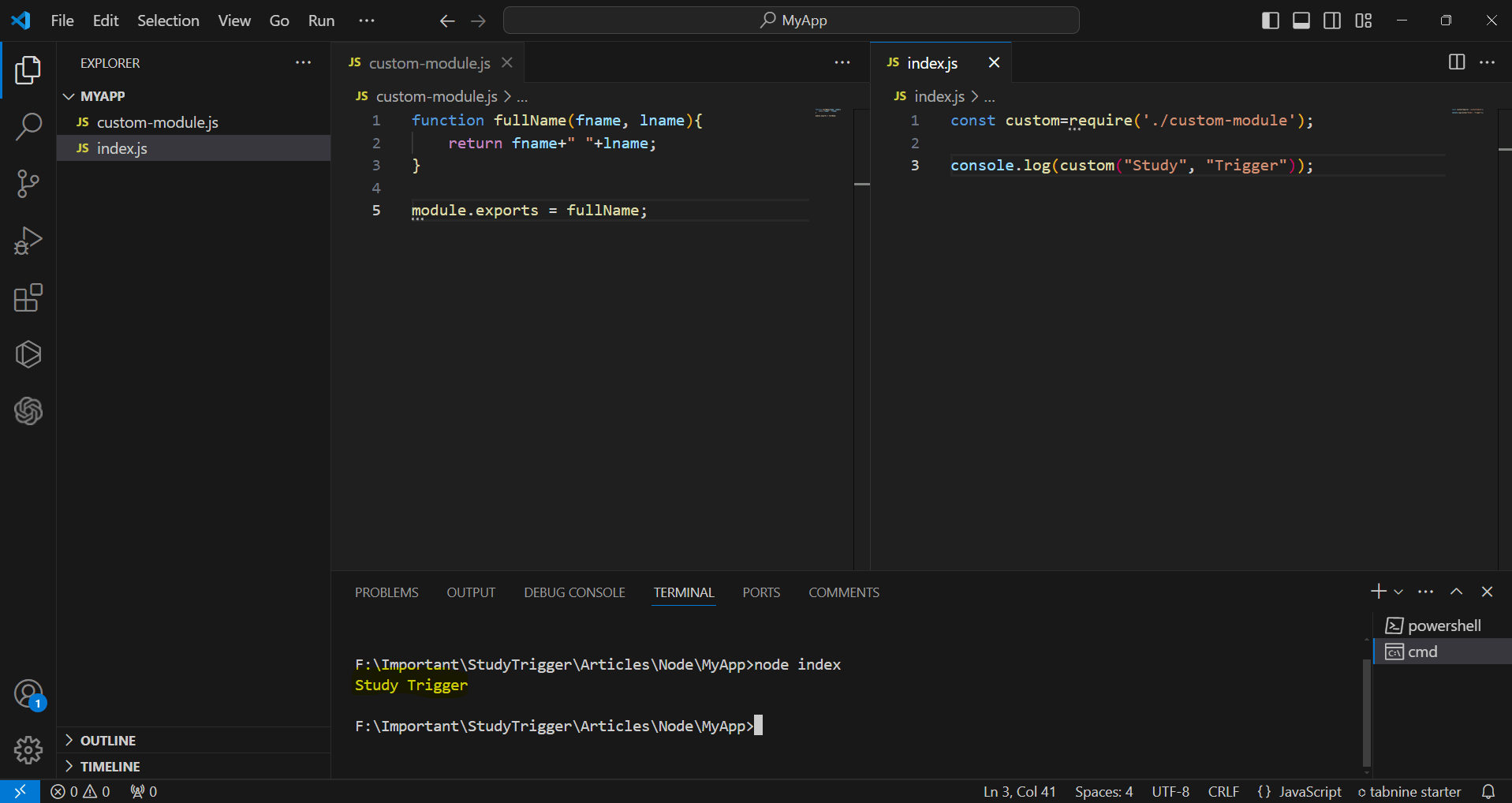
Task: Click Ln 3, Col 41 go-to-line indicator
Action: coord(1019,791)
